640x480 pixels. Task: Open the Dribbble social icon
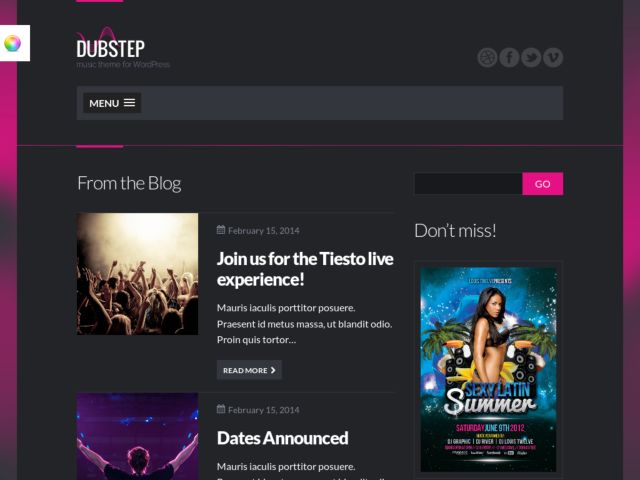[x=487, y=58]
